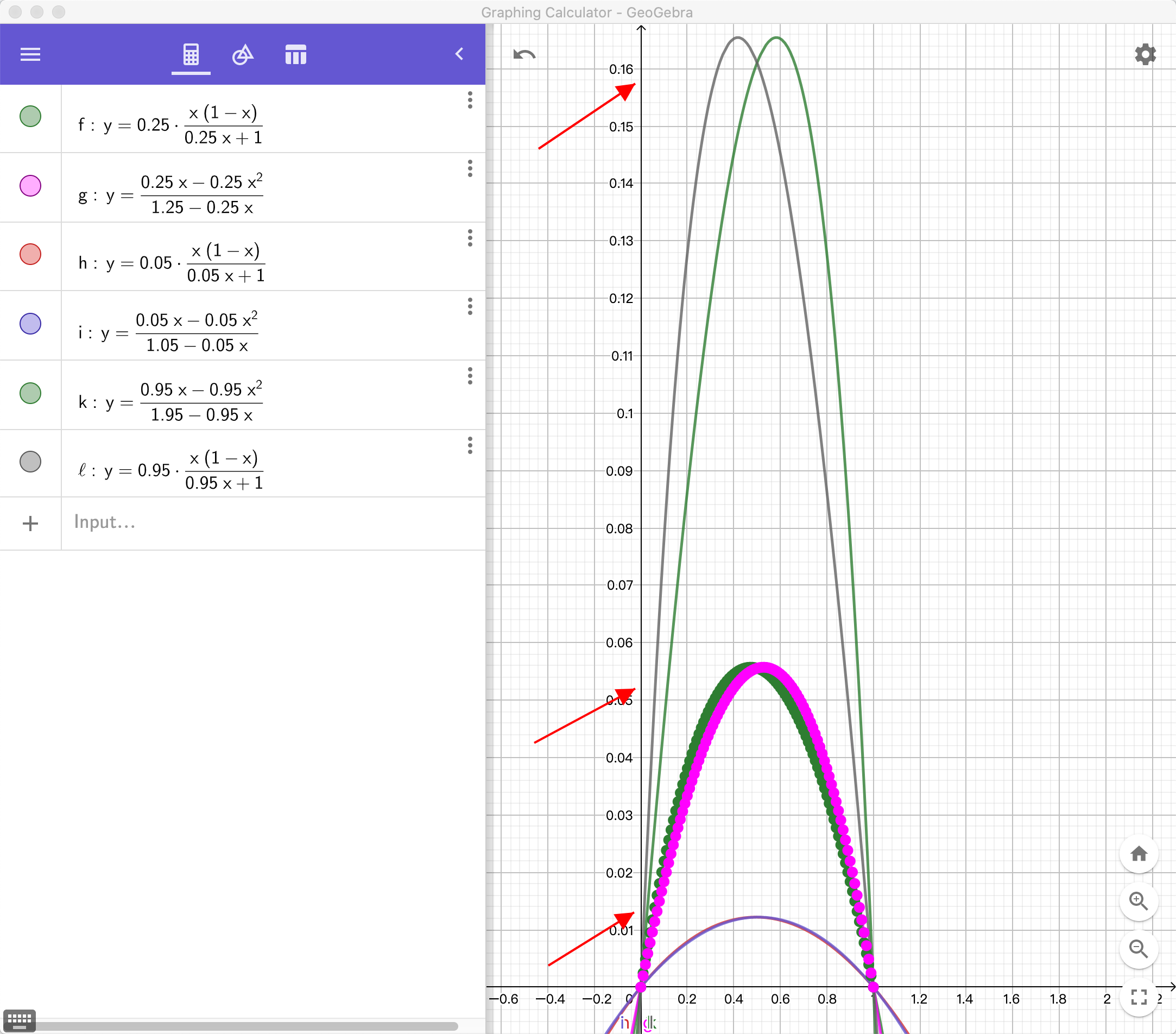Zoom in on the graph
Image resolution: width=1176 pixels, height=1034 pixels.
[x=1139, y=901]
